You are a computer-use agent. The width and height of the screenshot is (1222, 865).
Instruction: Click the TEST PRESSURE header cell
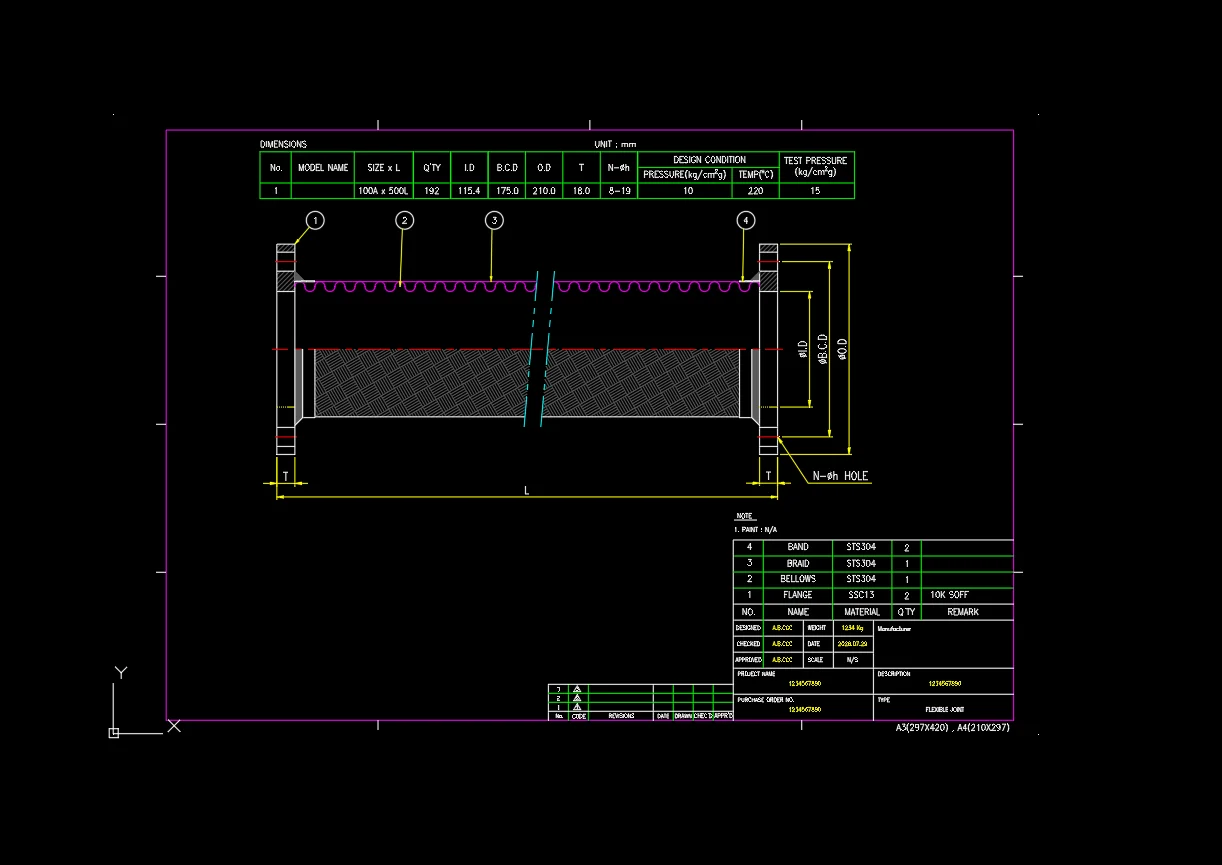tap(815, 166)
